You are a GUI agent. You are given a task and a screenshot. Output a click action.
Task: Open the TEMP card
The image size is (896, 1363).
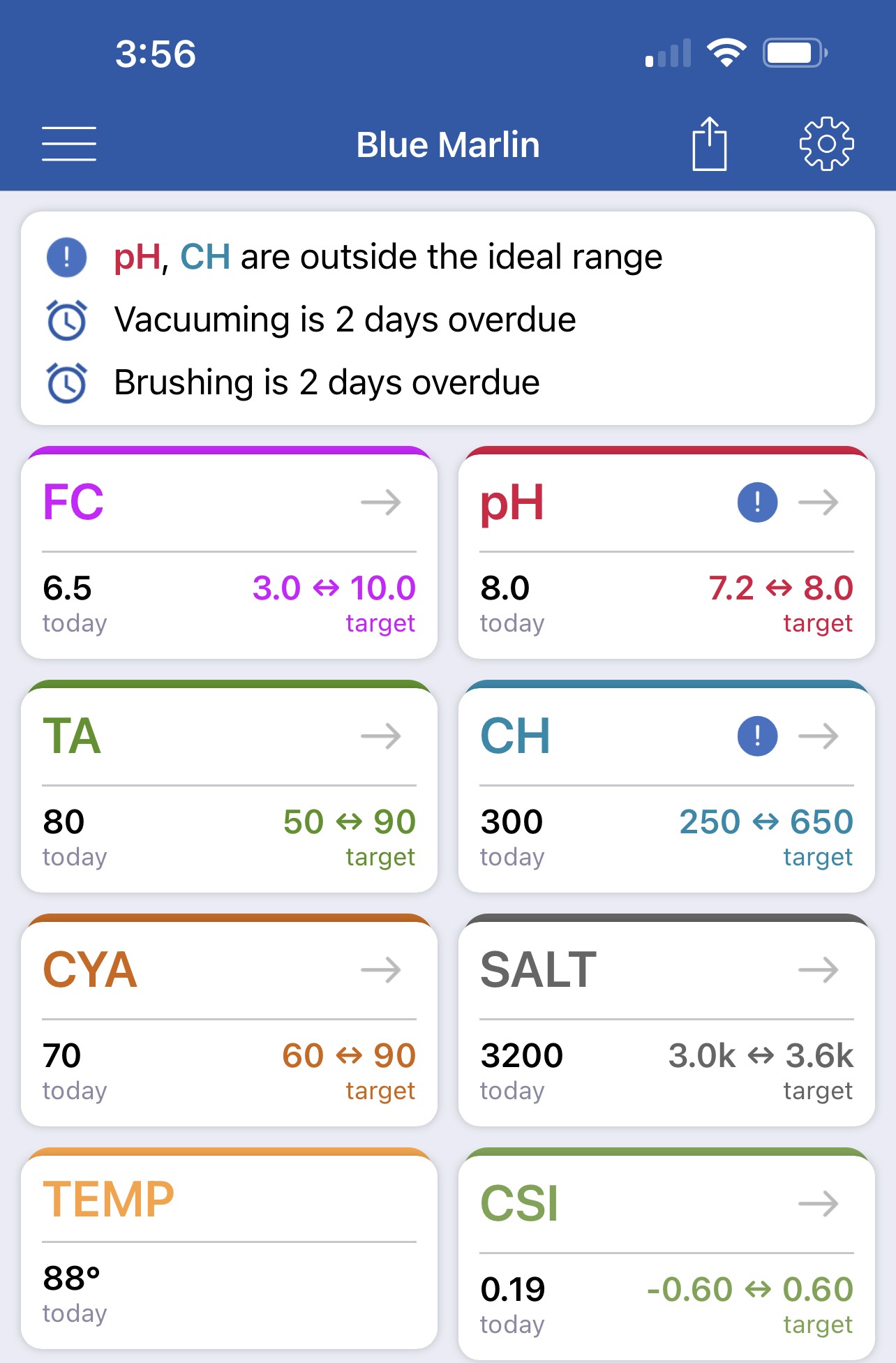[229, 1248]
